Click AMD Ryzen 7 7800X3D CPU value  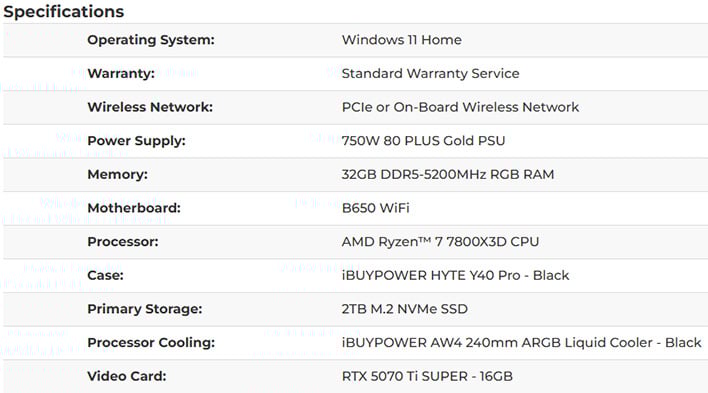(440, 242)
